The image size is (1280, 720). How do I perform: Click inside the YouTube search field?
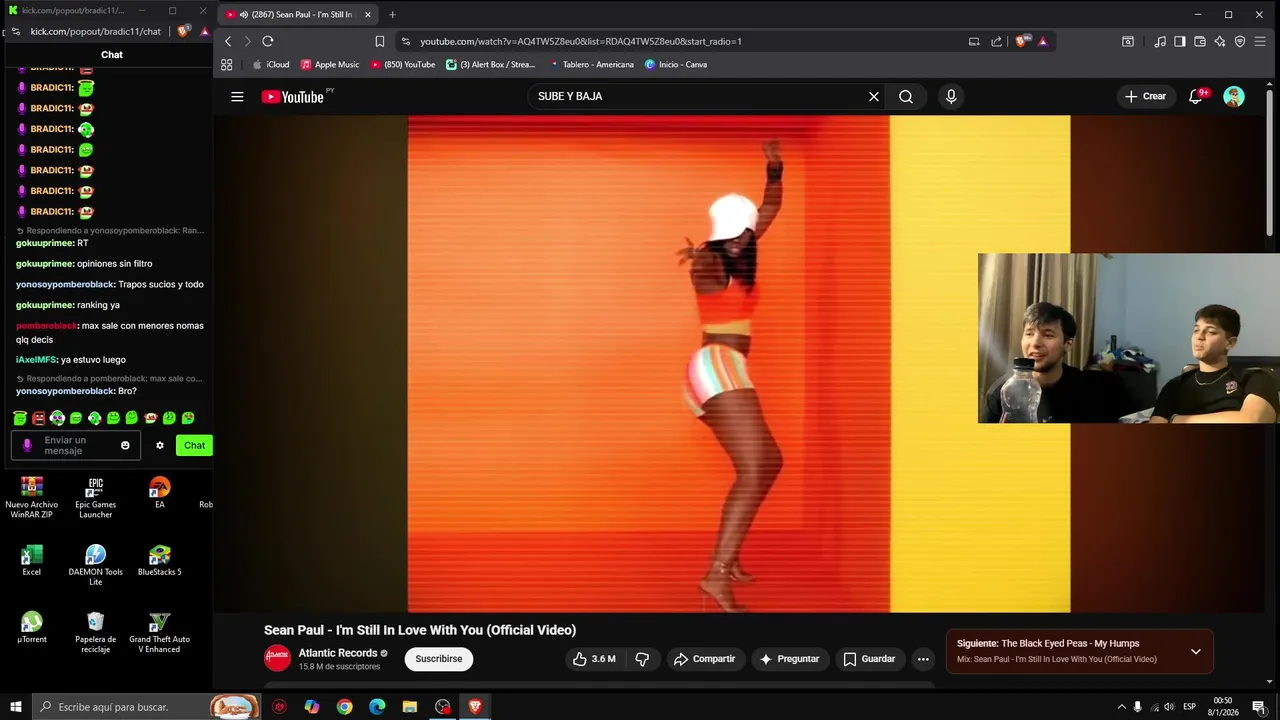[x=700, y=97]
